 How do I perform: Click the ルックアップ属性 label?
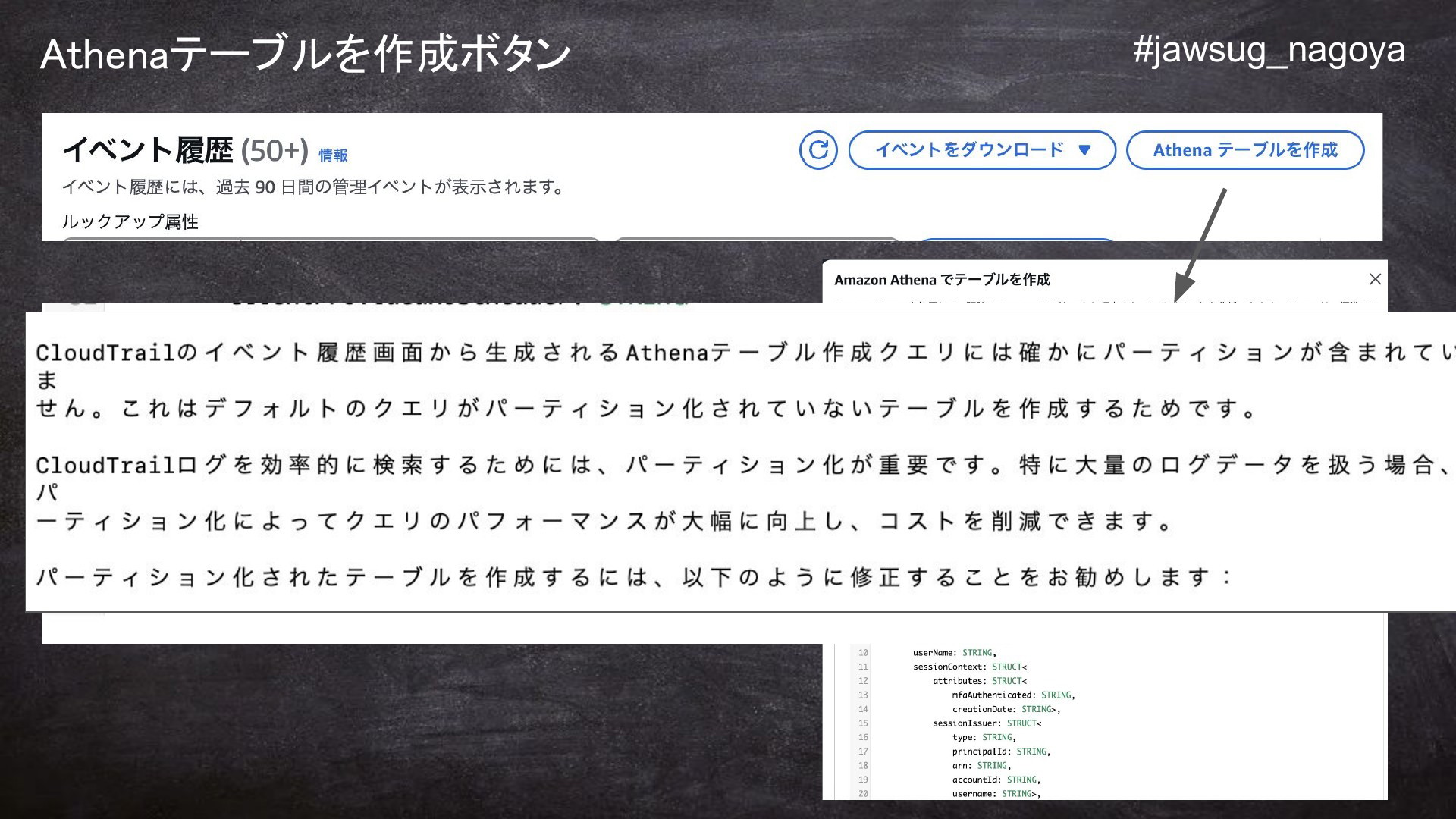[130, 221]
